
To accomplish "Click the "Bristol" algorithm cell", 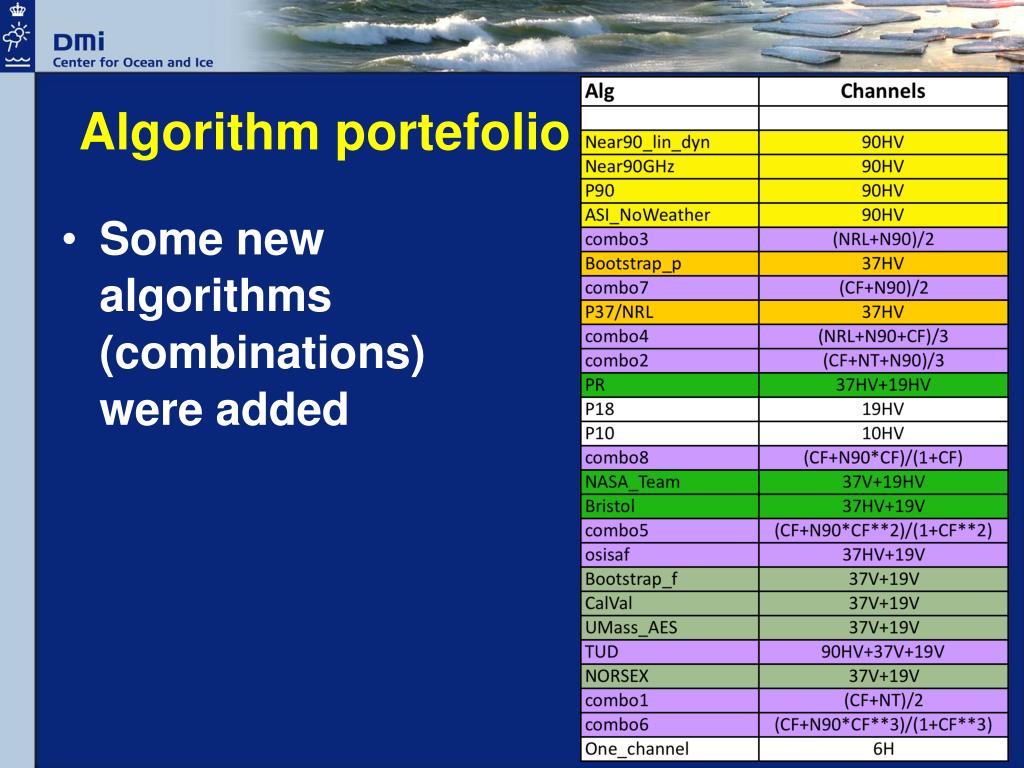I will 670,506.
